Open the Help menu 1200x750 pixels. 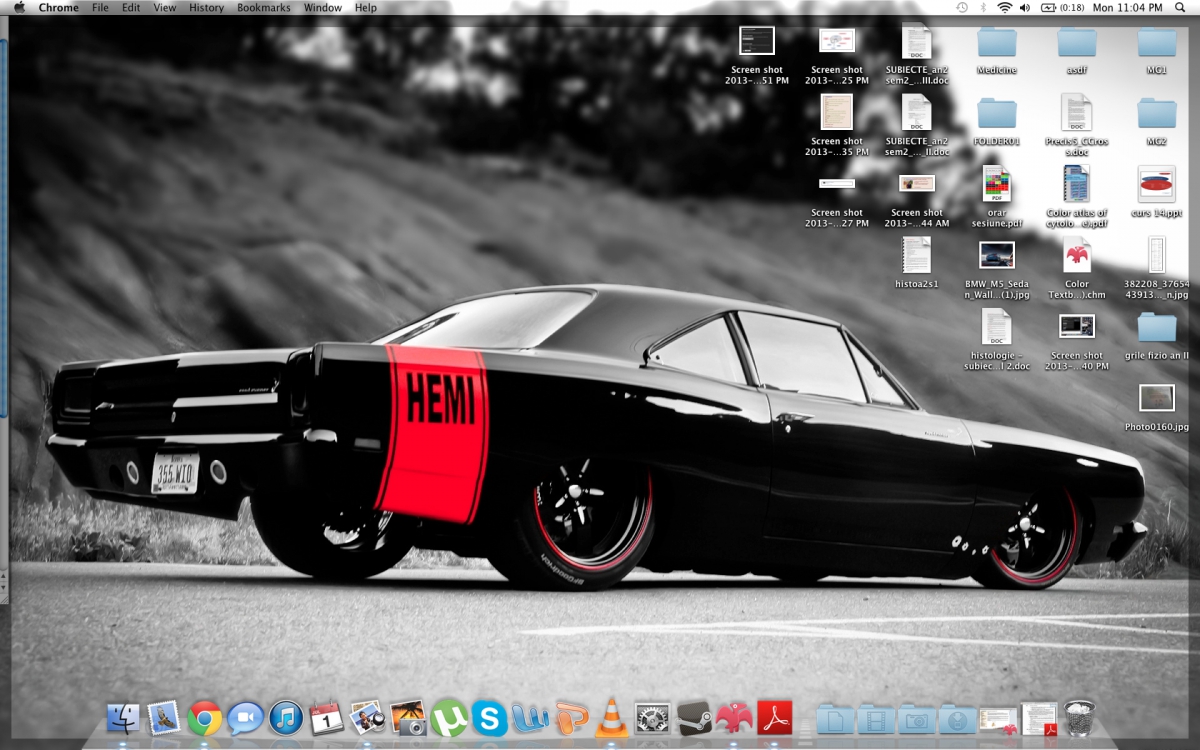click(366, 7)
